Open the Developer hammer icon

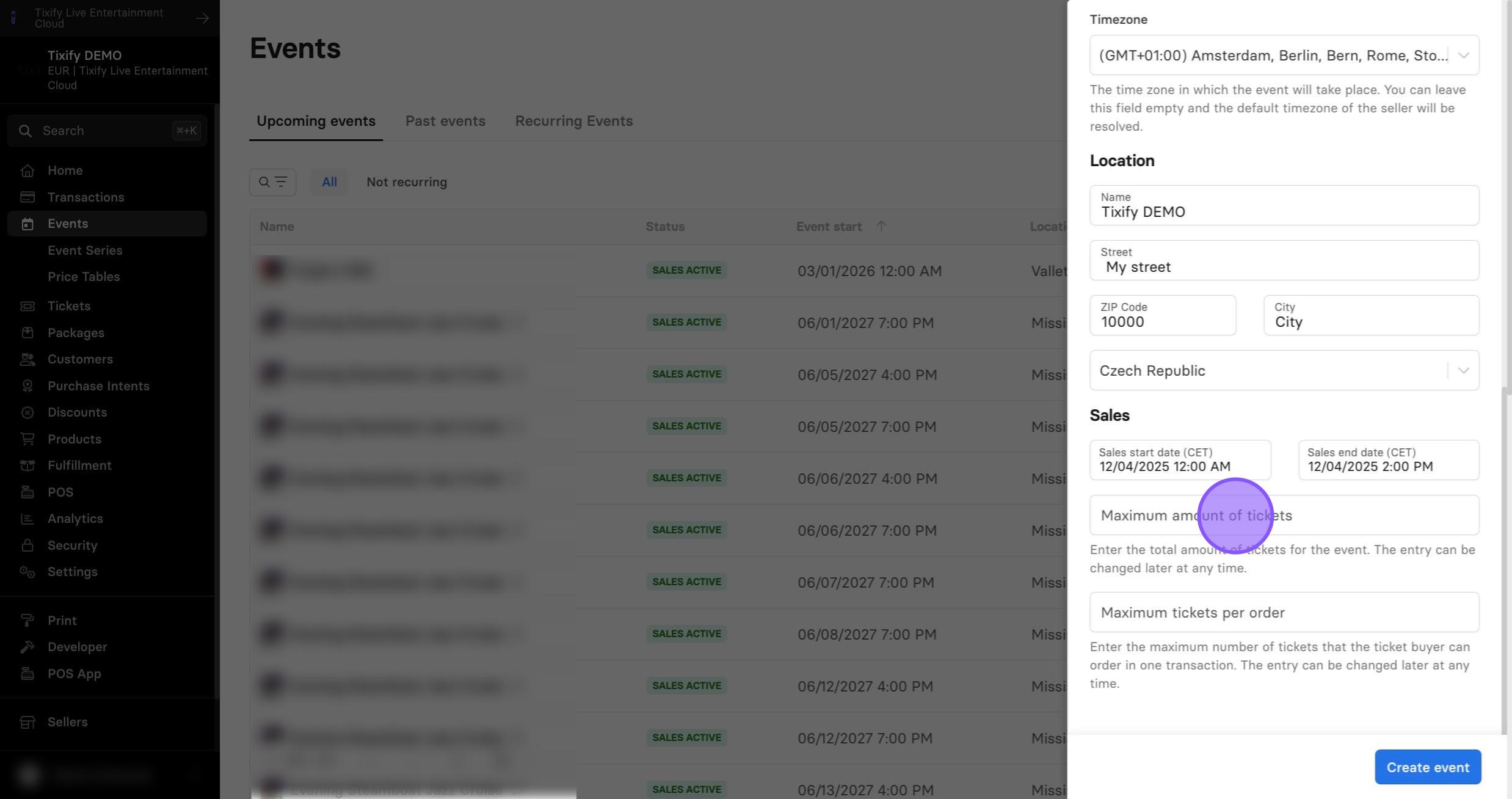point(27,647)
